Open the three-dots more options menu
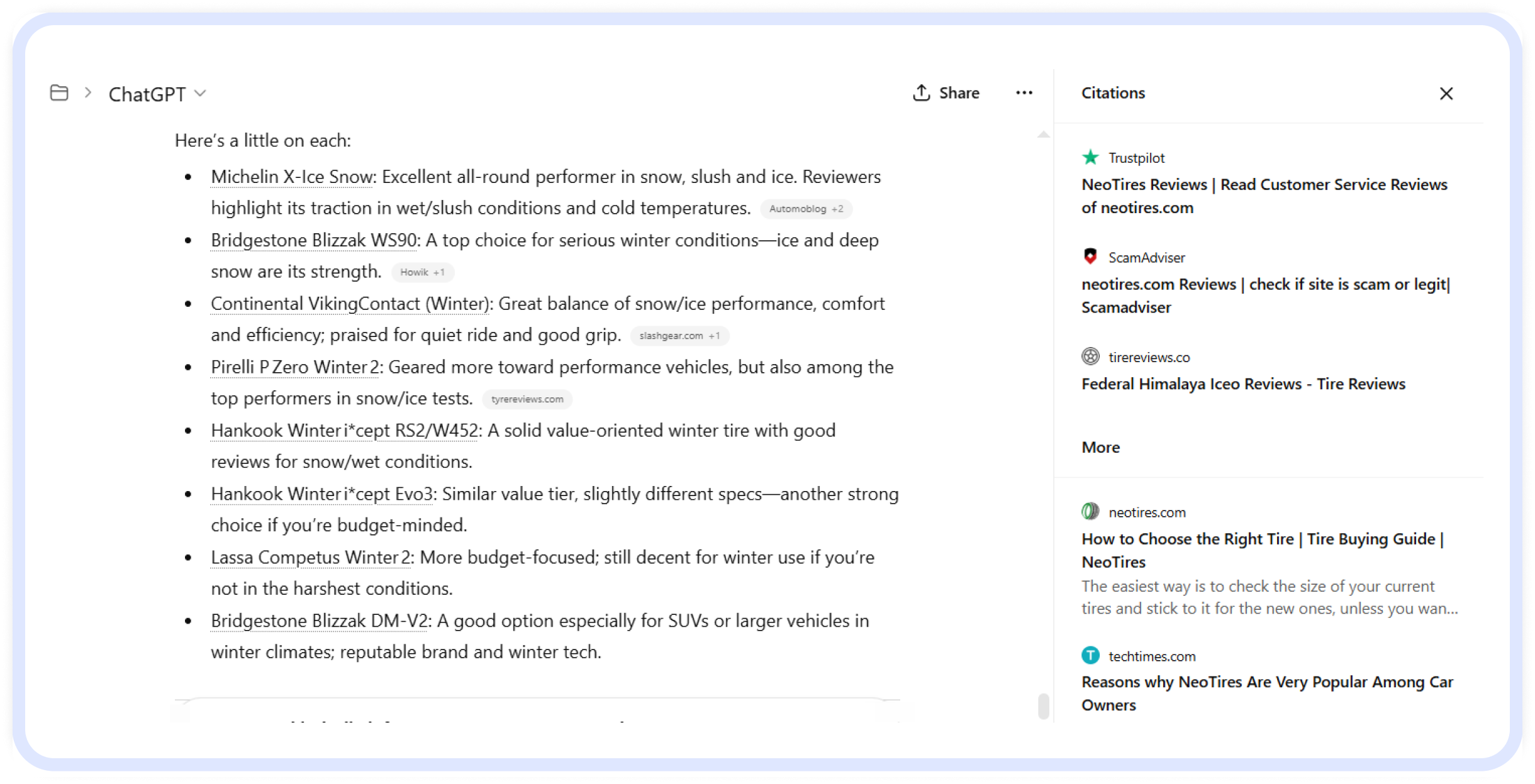The height and width of the screenshot is (784, 1535). coord(1024,93)
